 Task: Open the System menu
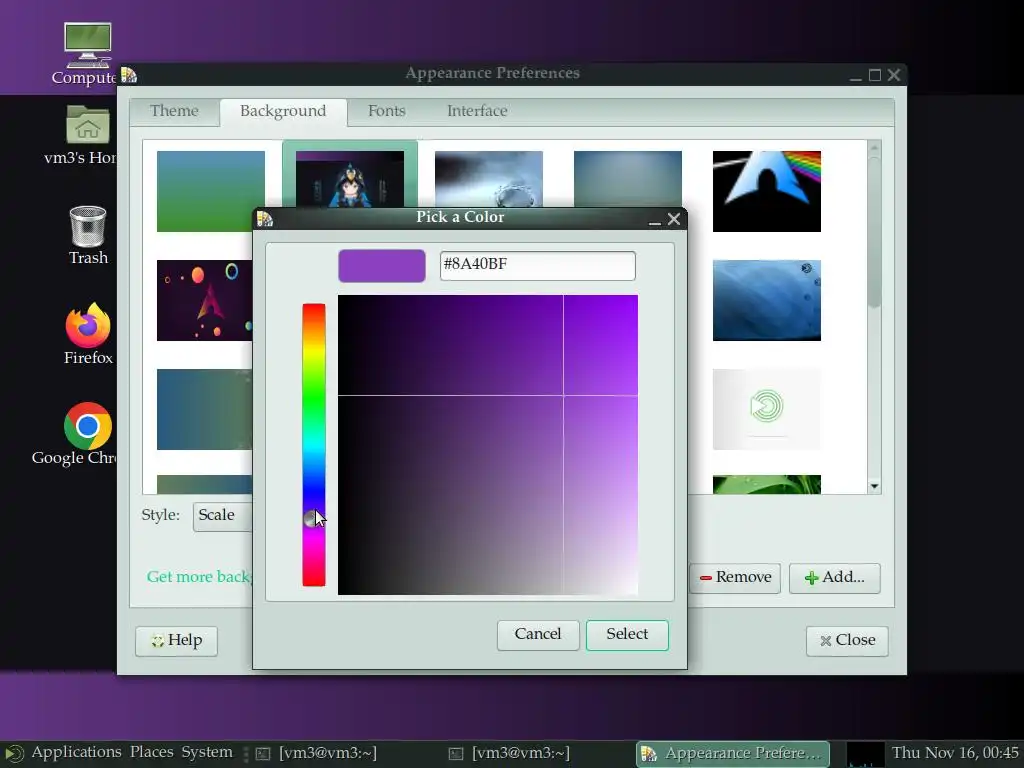(x=206, y=752)
